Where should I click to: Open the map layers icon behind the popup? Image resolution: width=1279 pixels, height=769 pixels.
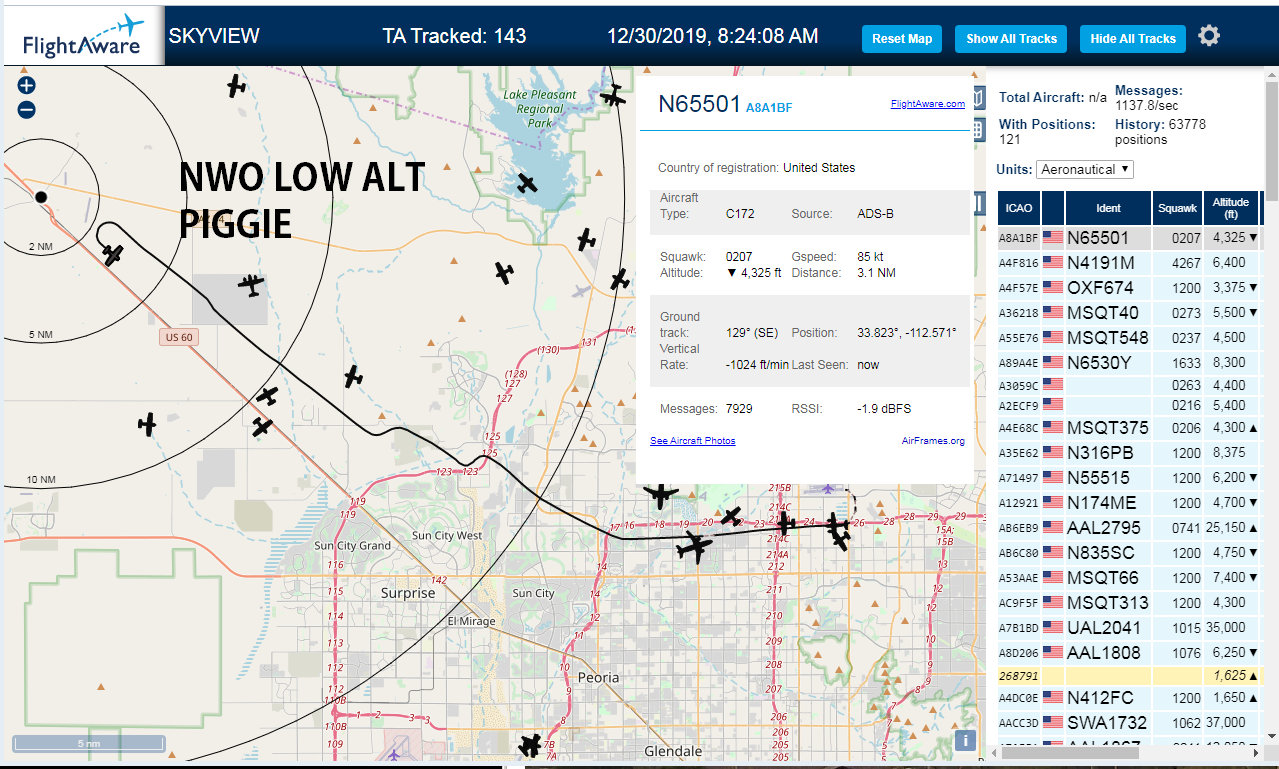pyautogui.click(x=979, y=98)
